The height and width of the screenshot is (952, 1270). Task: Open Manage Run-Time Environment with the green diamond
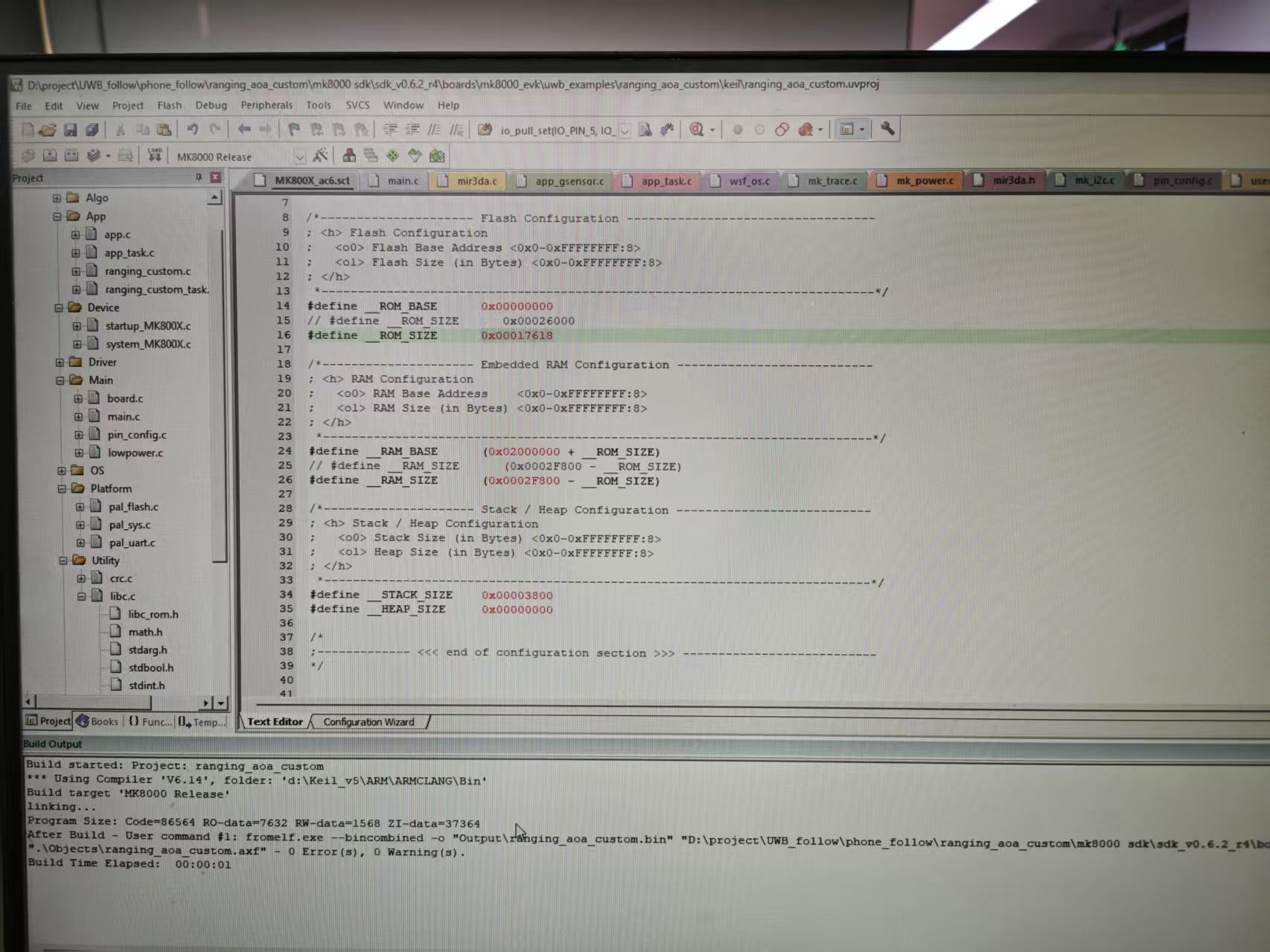pos(392,156)
